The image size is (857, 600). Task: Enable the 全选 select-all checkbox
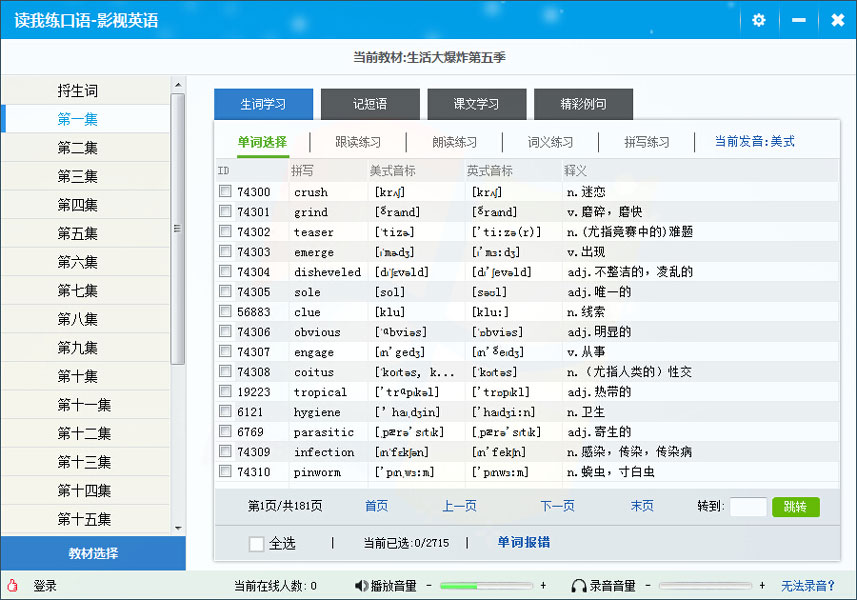click(256, 543)
